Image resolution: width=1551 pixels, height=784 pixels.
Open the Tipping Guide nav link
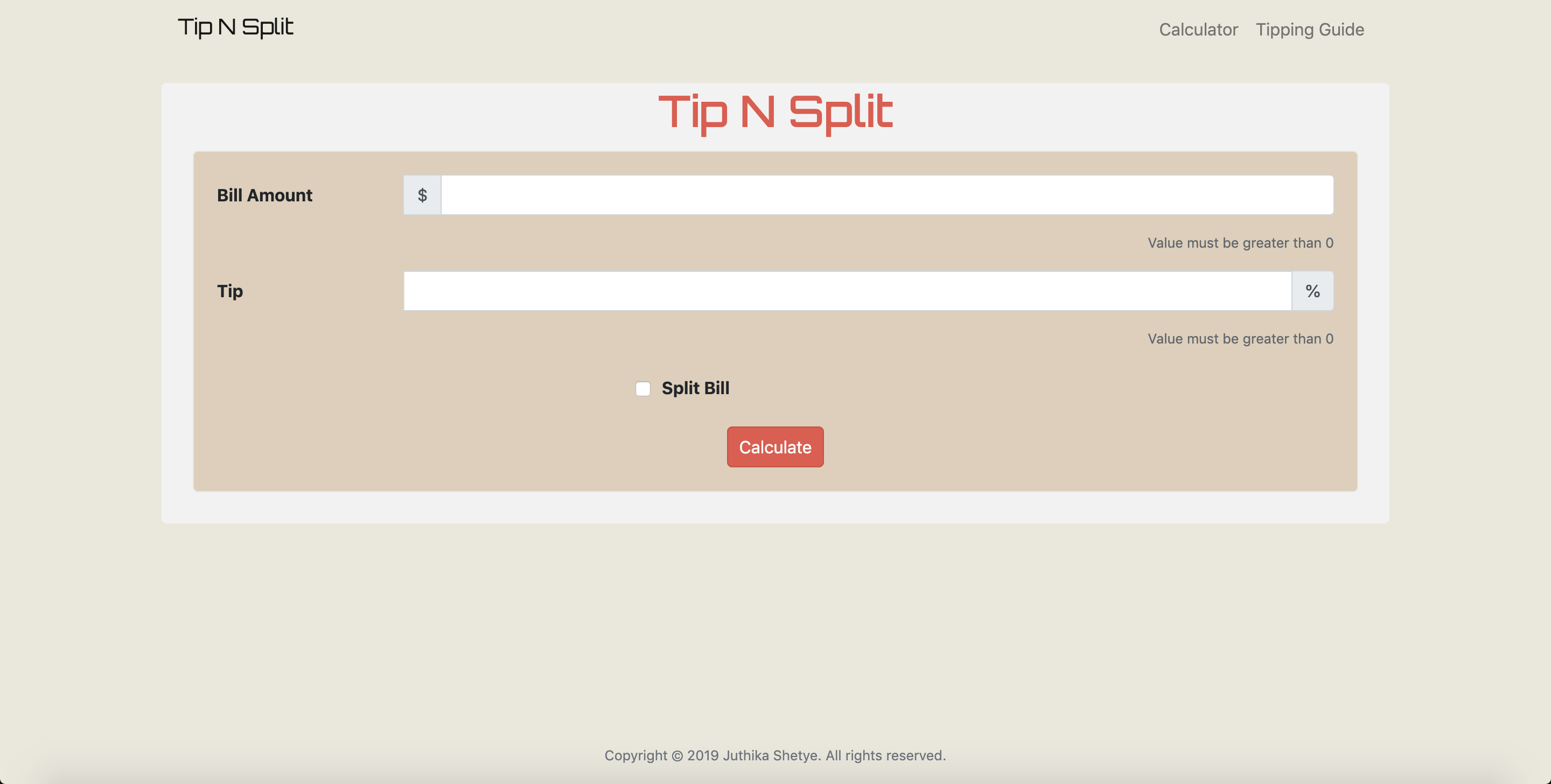(1310, 30)
